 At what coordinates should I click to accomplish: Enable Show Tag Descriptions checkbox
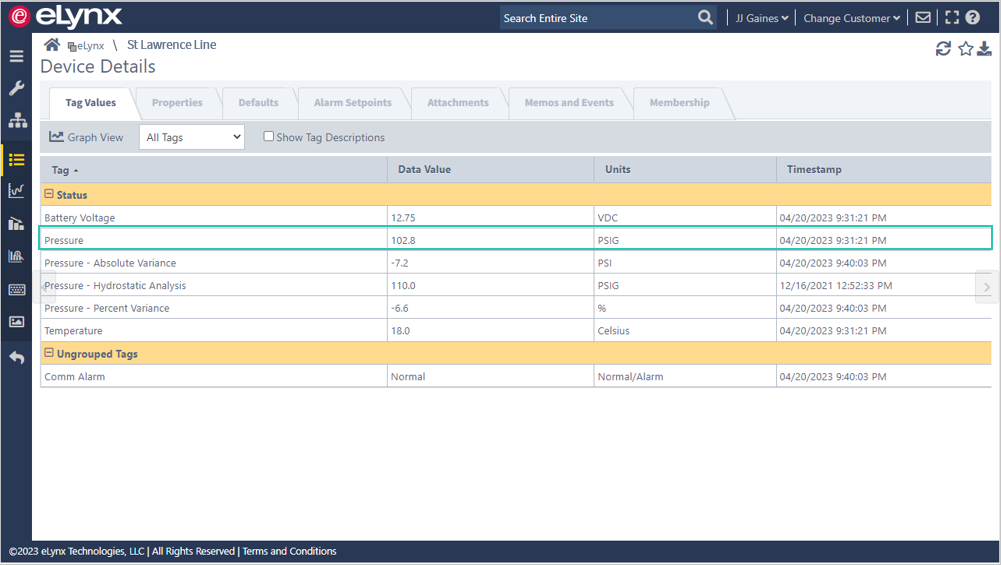269,136
